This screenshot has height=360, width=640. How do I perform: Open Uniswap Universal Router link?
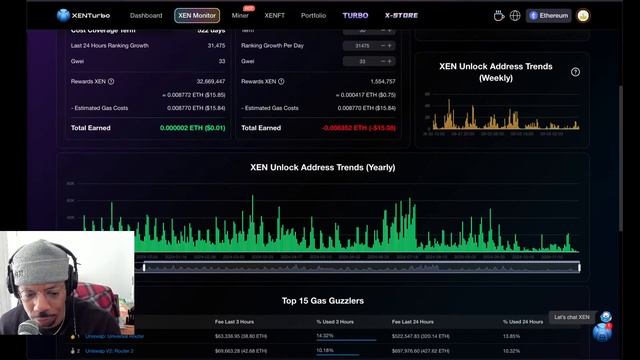click(x=114, y=336)
